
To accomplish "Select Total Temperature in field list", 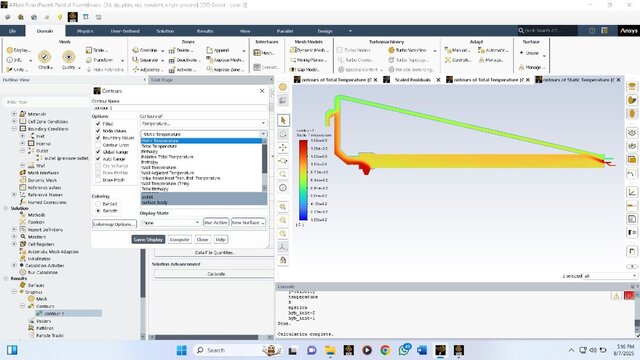I will click(159, 146).
